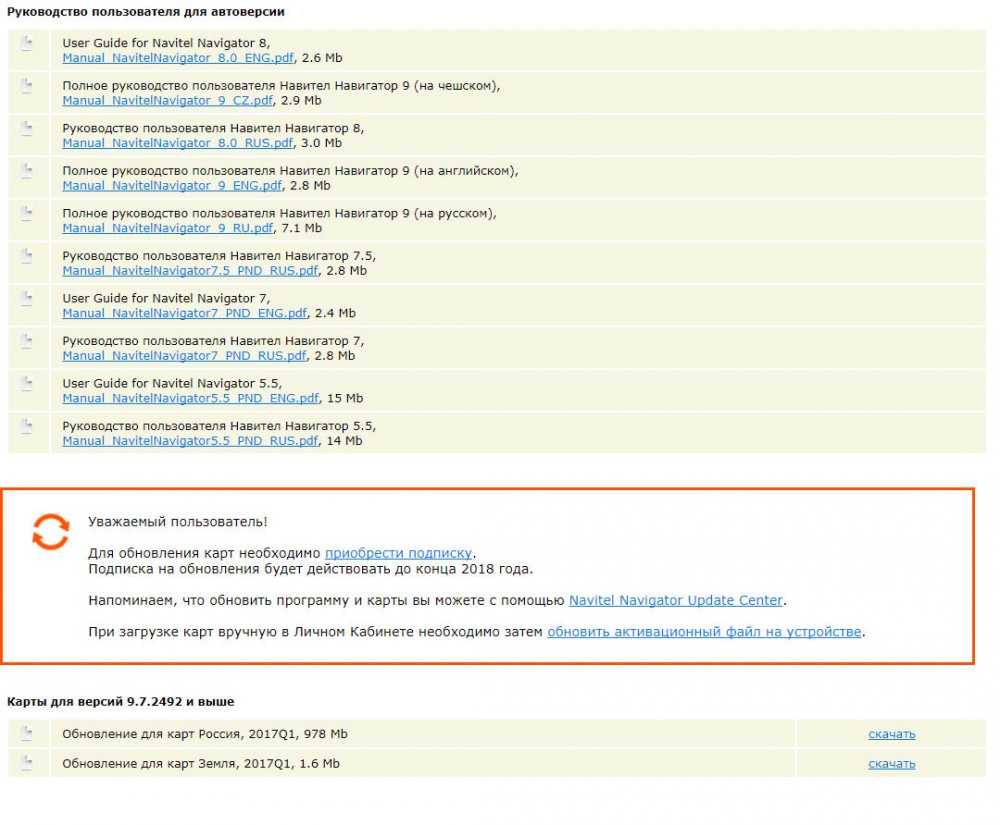
Task: Open Navitel Navigator Update Center link
Action: (x=676, y=600)
